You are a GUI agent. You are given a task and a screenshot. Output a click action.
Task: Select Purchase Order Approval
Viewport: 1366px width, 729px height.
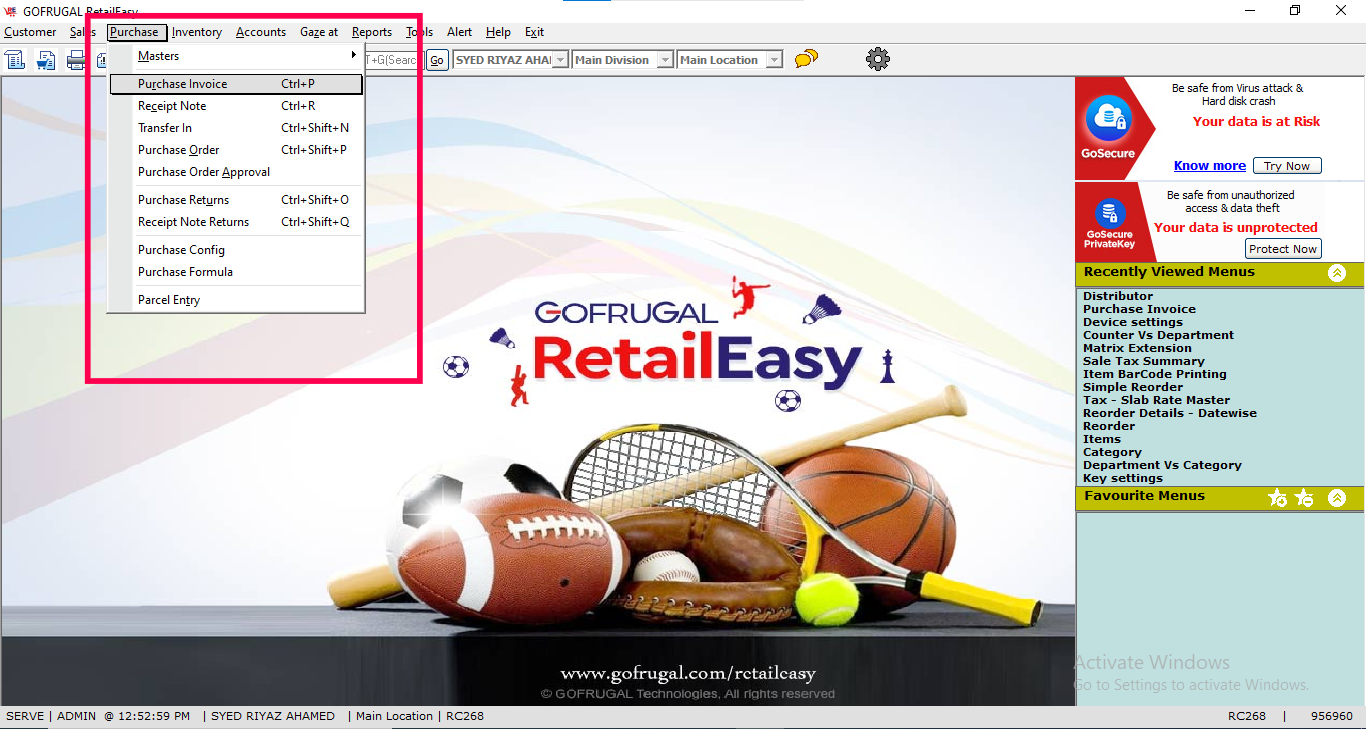(235, 172)
